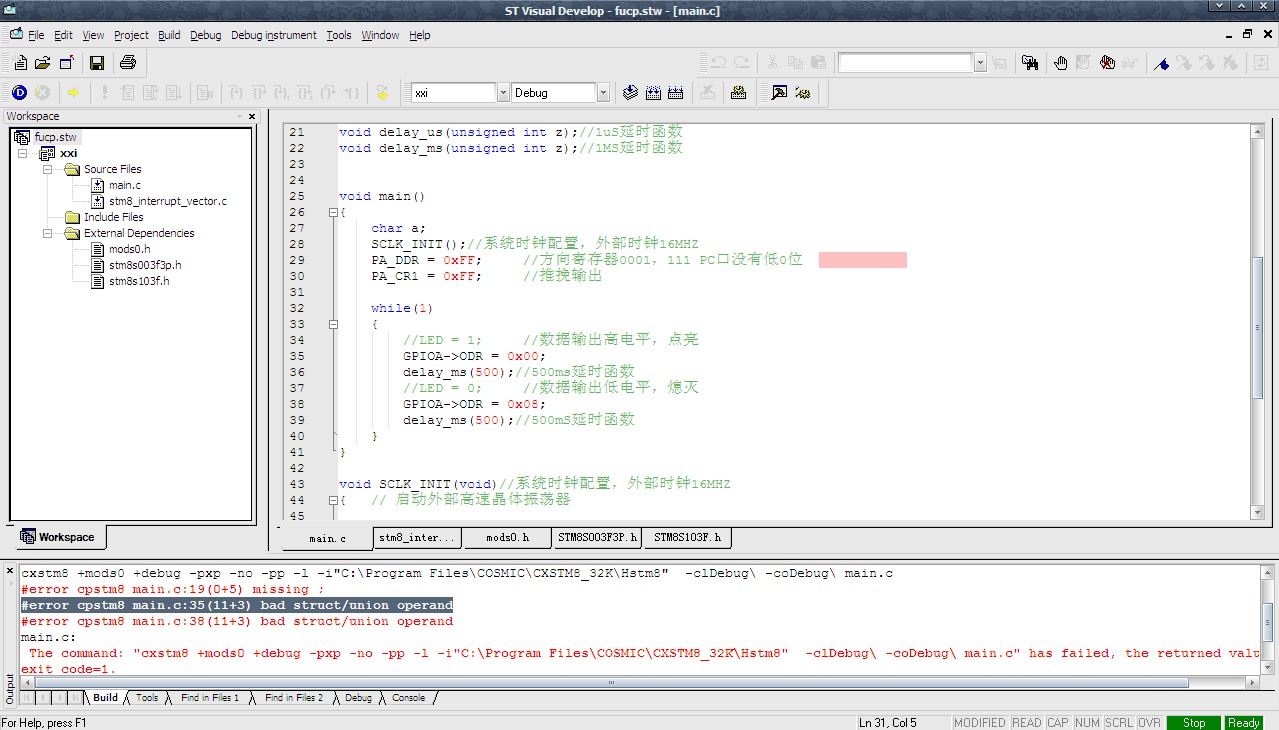The width and height of the screenshot is (1279, 730).
Task: Switch to mods0.h editor tab
Action: [507, 538]
